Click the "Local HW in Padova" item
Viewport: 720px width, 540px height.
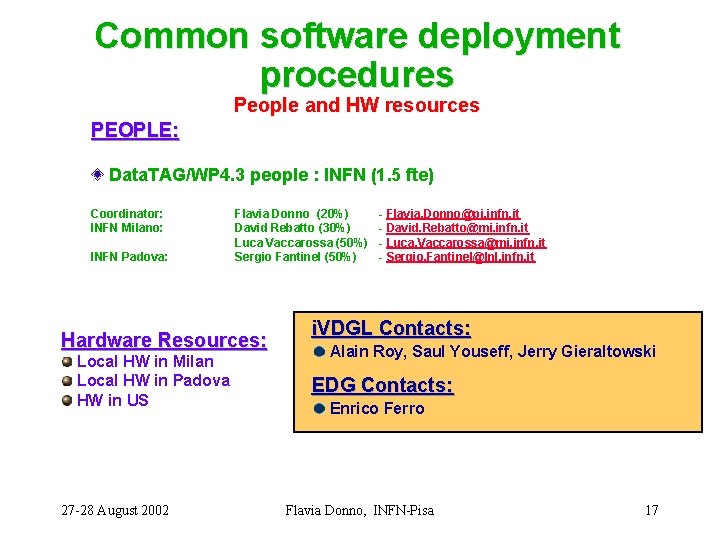[x=153, y=381]
